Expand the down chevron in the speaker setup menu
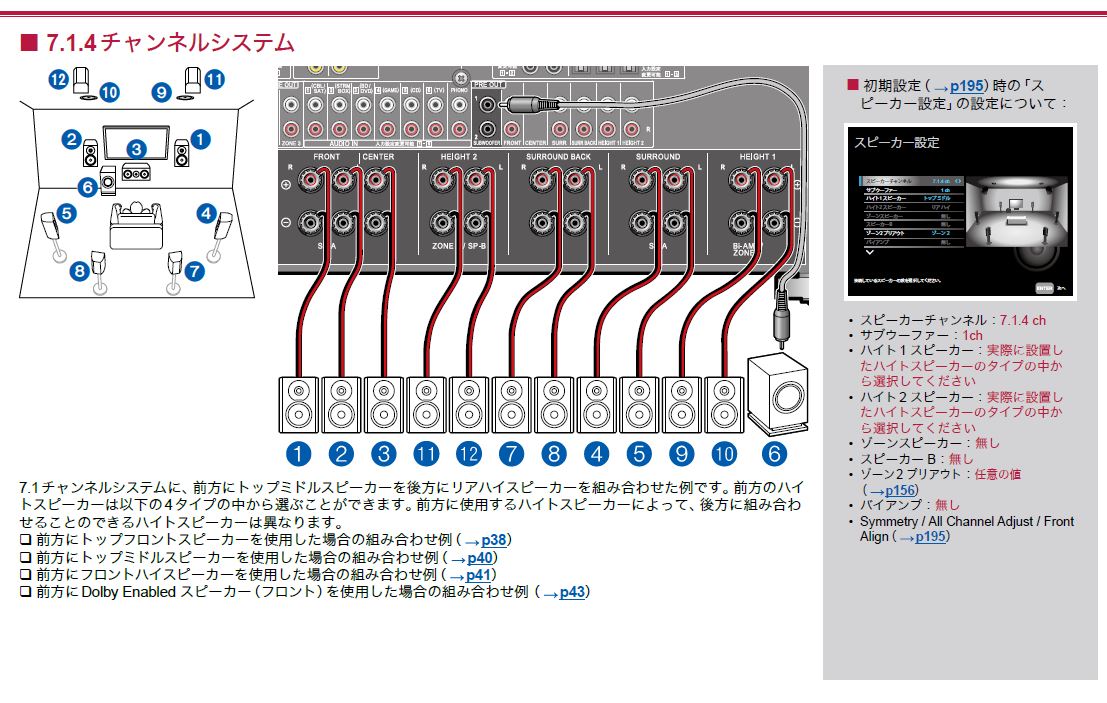Screen dimensions: 1107x703 (868, 252)
